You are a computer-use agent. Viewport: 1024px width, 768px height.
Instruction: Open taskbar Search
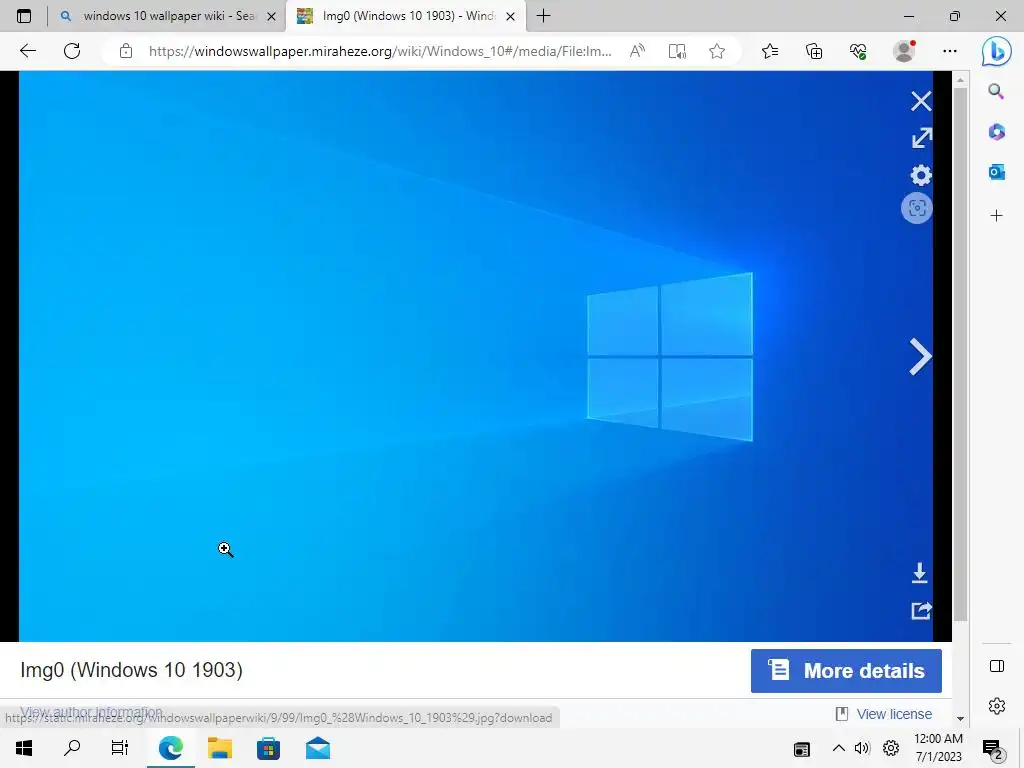pos(72,748)
